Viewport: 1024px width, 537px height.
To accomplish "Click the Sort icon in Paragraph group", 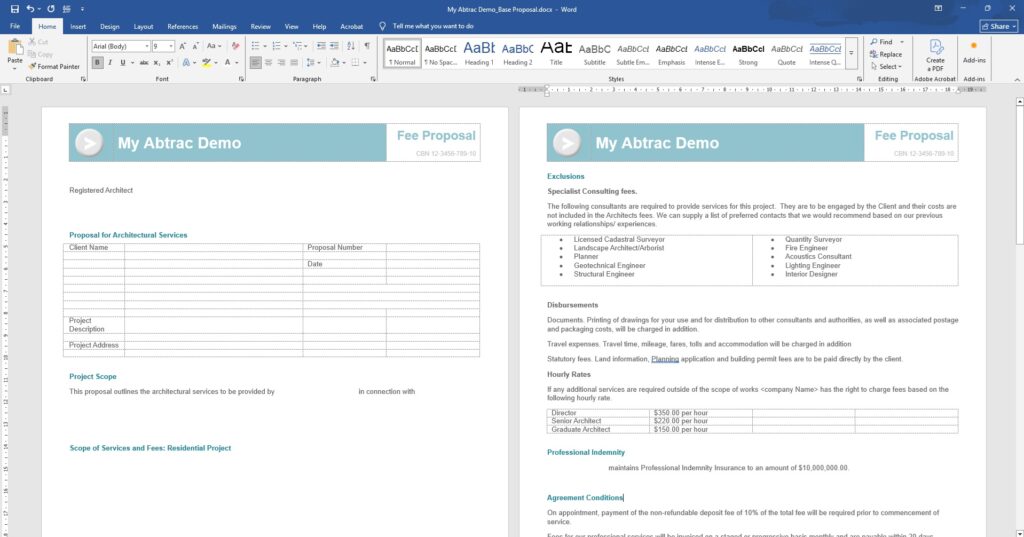I will (x=349, y=46).
